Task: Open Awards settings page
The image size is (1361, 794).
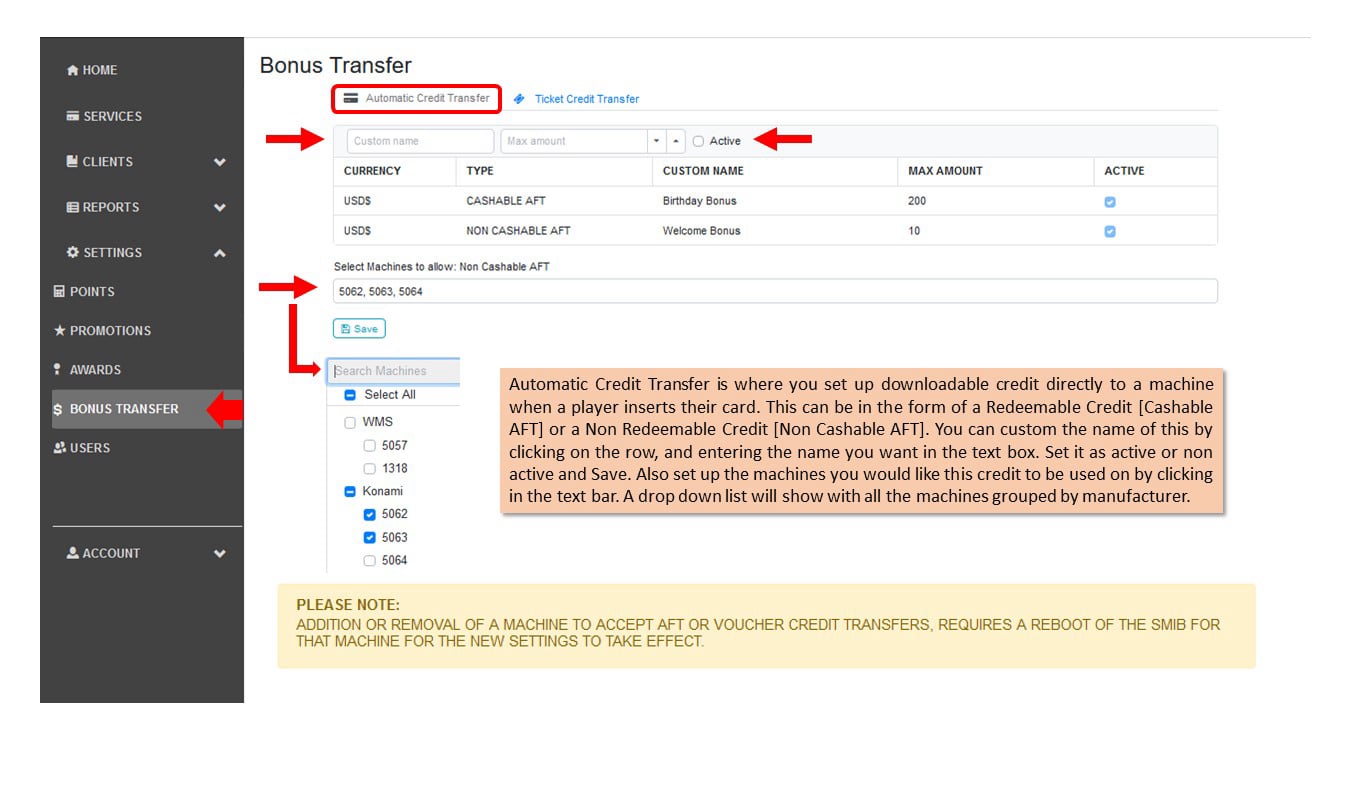Action: 87,370
